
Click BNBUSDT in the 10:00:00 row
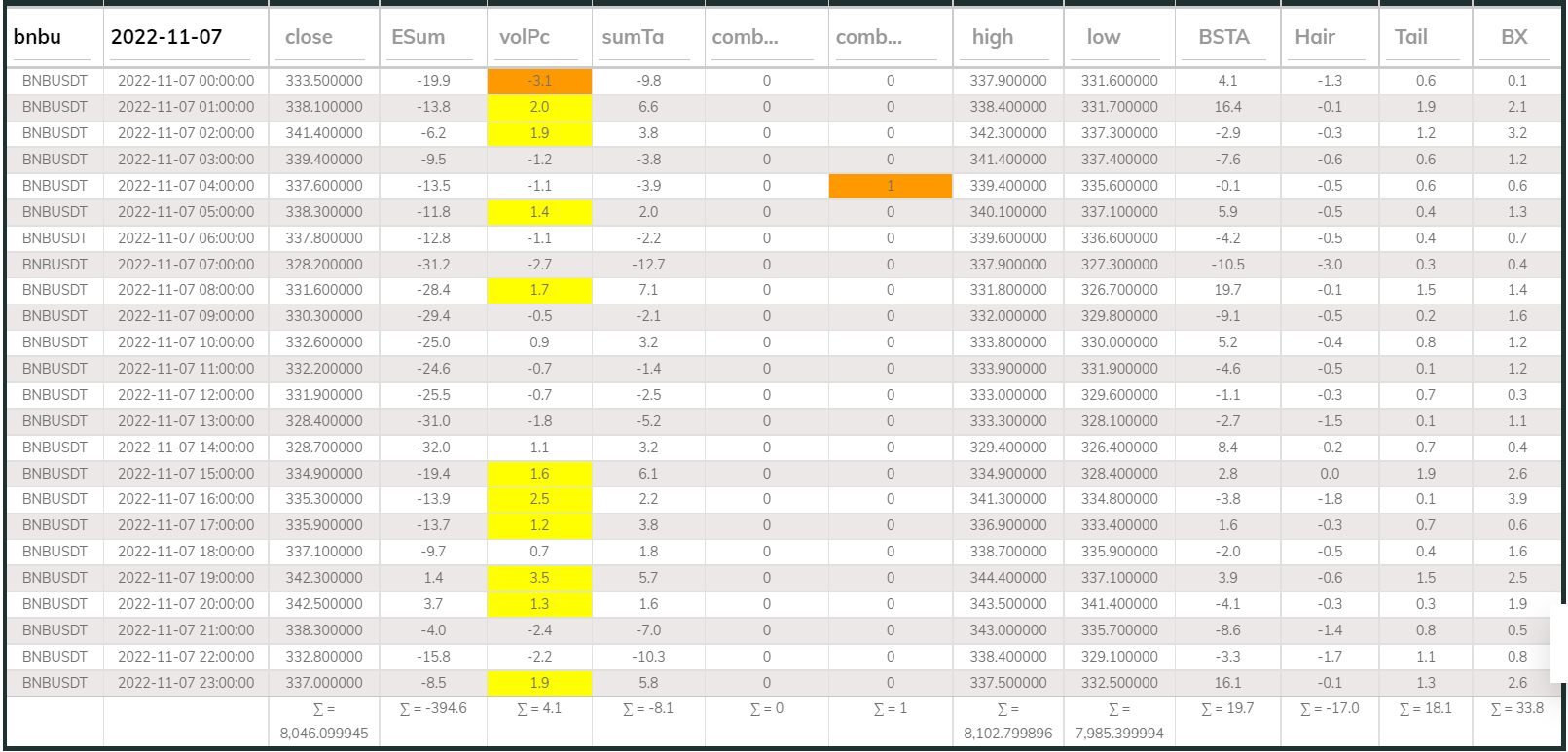[x=55, y=342]
